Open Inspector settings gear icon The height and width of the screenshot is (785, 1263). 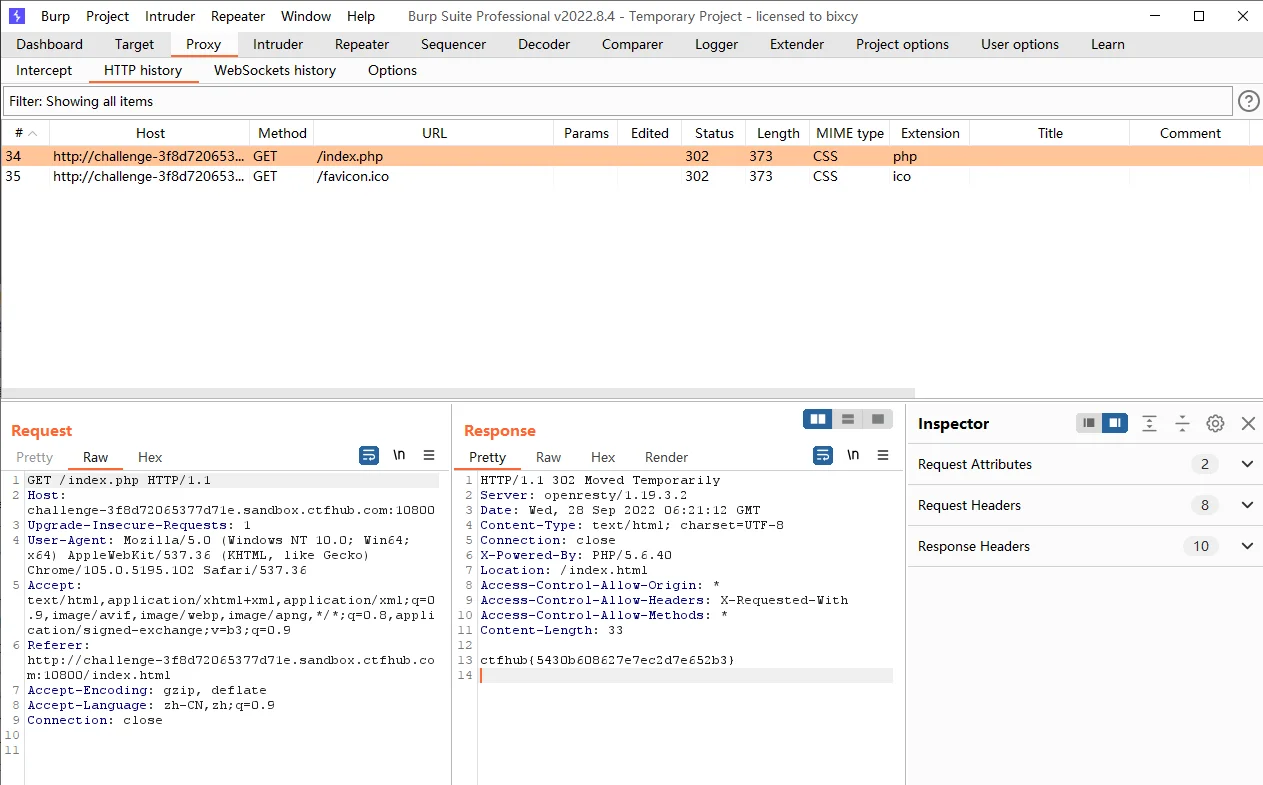click(x=1215, y=423)
